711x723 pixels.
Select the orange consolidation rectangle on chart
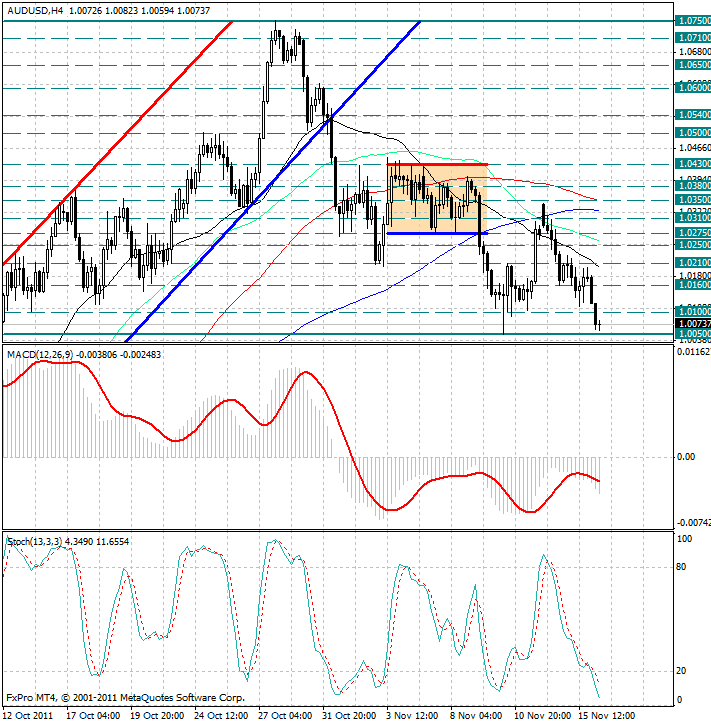coord(437,199)
